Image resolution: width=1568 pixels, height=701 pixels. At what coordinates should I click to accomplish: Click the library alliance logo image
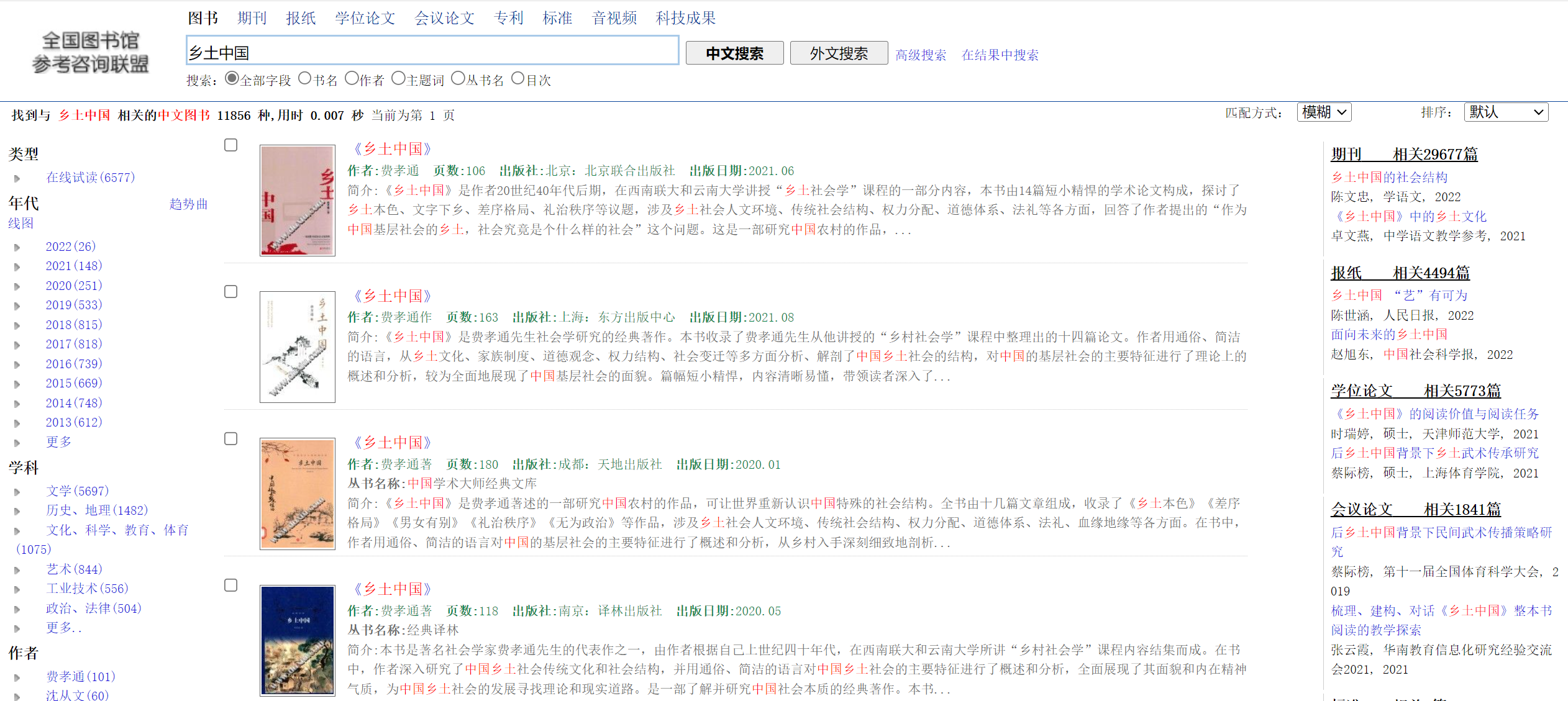90,52
